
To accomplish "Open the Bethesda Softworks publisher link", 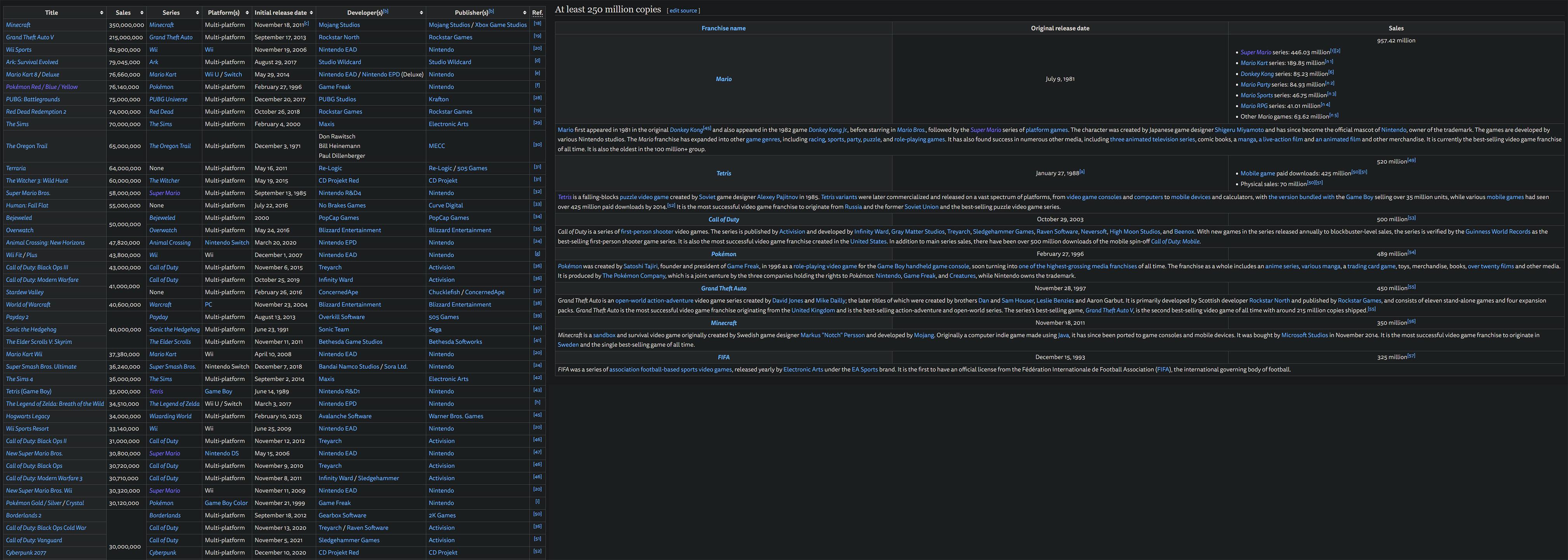I will point(455,342).
